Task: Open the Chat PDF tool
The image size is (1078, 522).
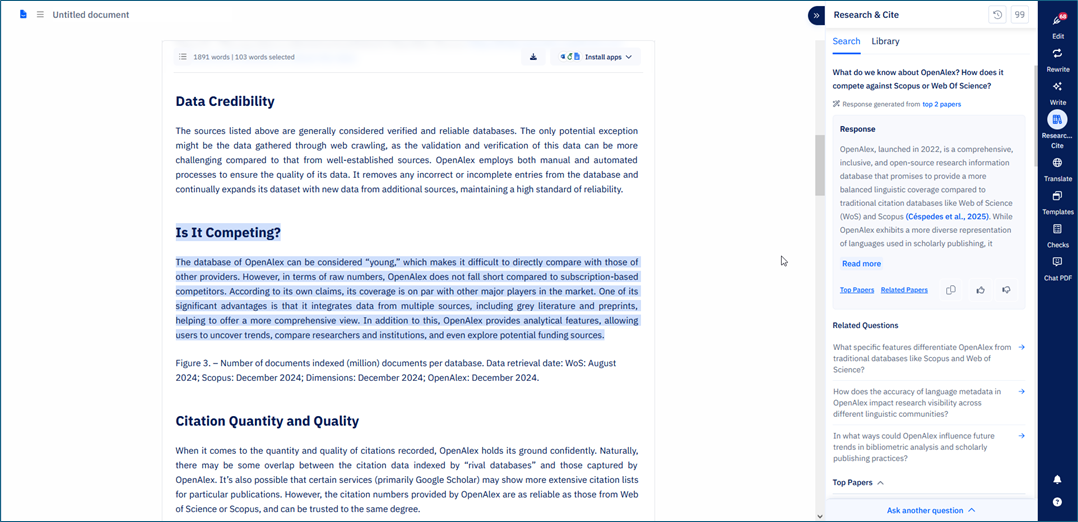Action: pyautogui.click(x=1058, y=269)
